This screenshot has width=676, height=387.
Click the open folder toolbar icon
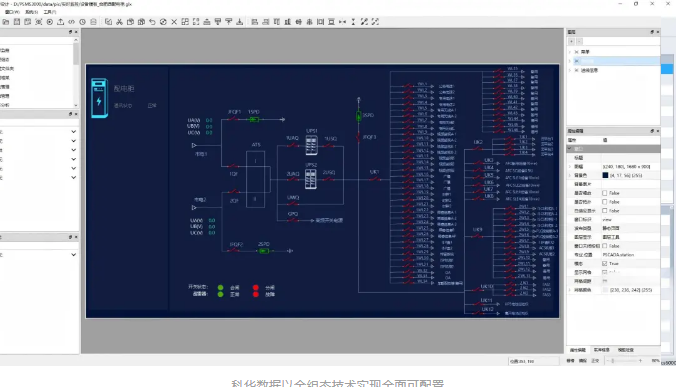pyautogui.click(x=6, y=22)
